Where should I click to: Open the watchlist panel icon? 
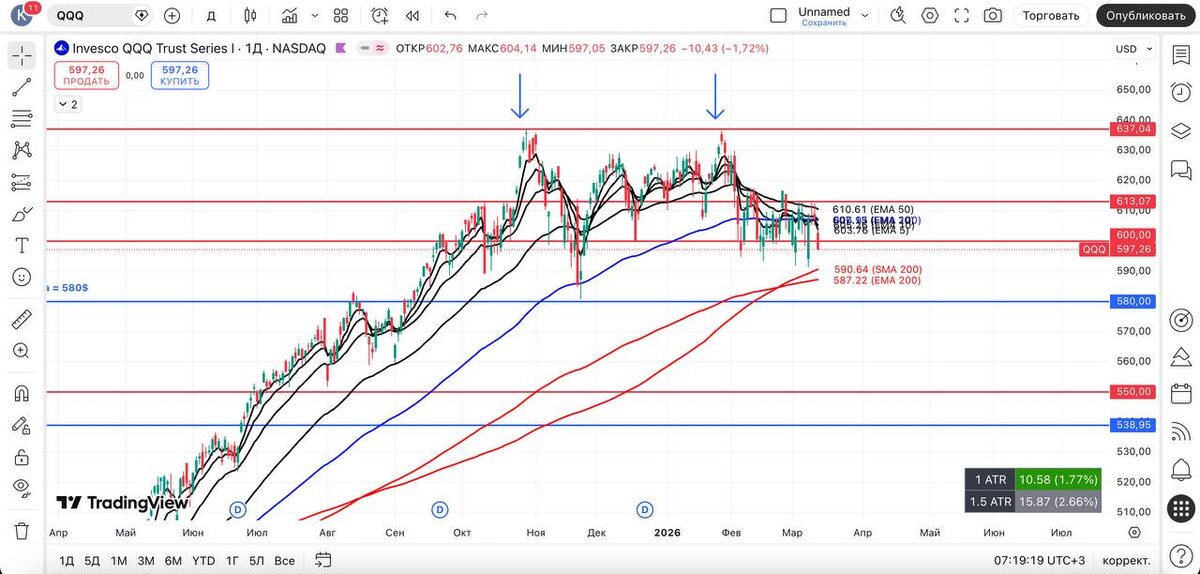click(x=1182, y=55)
